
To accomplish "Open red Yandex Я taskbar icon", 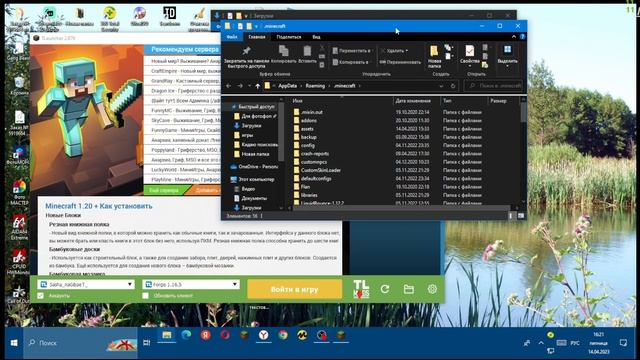I will pos(206,336).
